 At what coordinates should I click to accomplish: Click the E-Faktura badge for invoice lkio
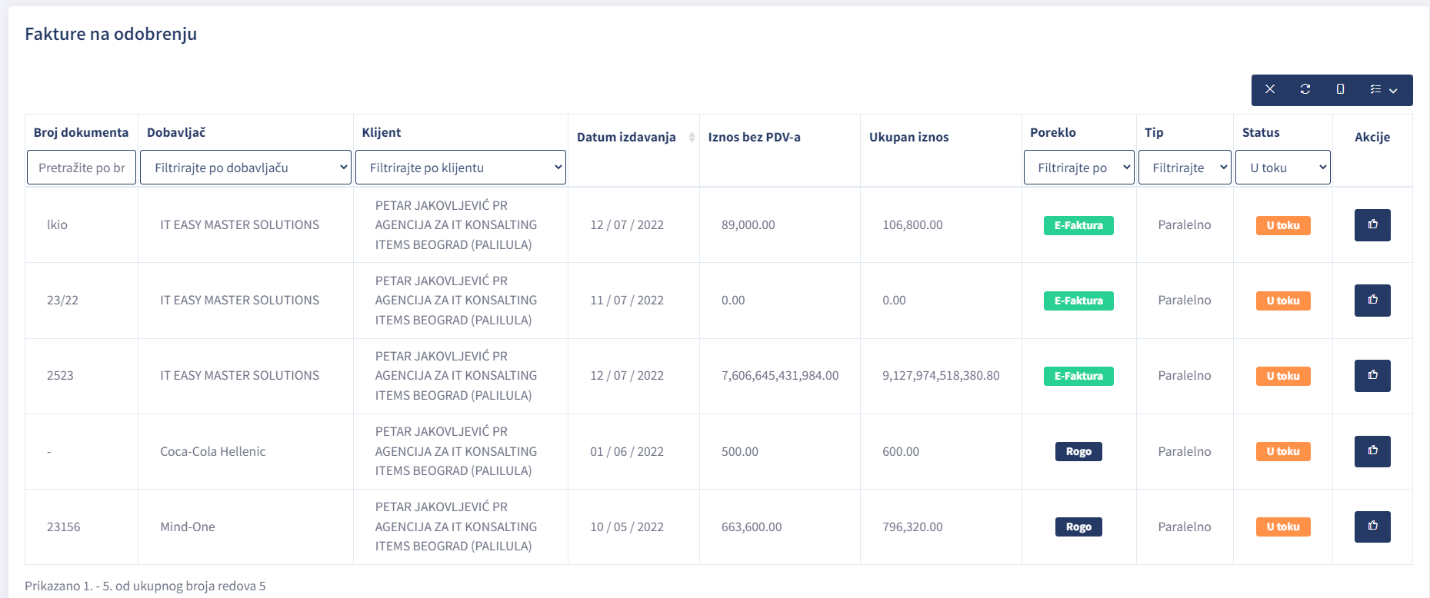1078,225
